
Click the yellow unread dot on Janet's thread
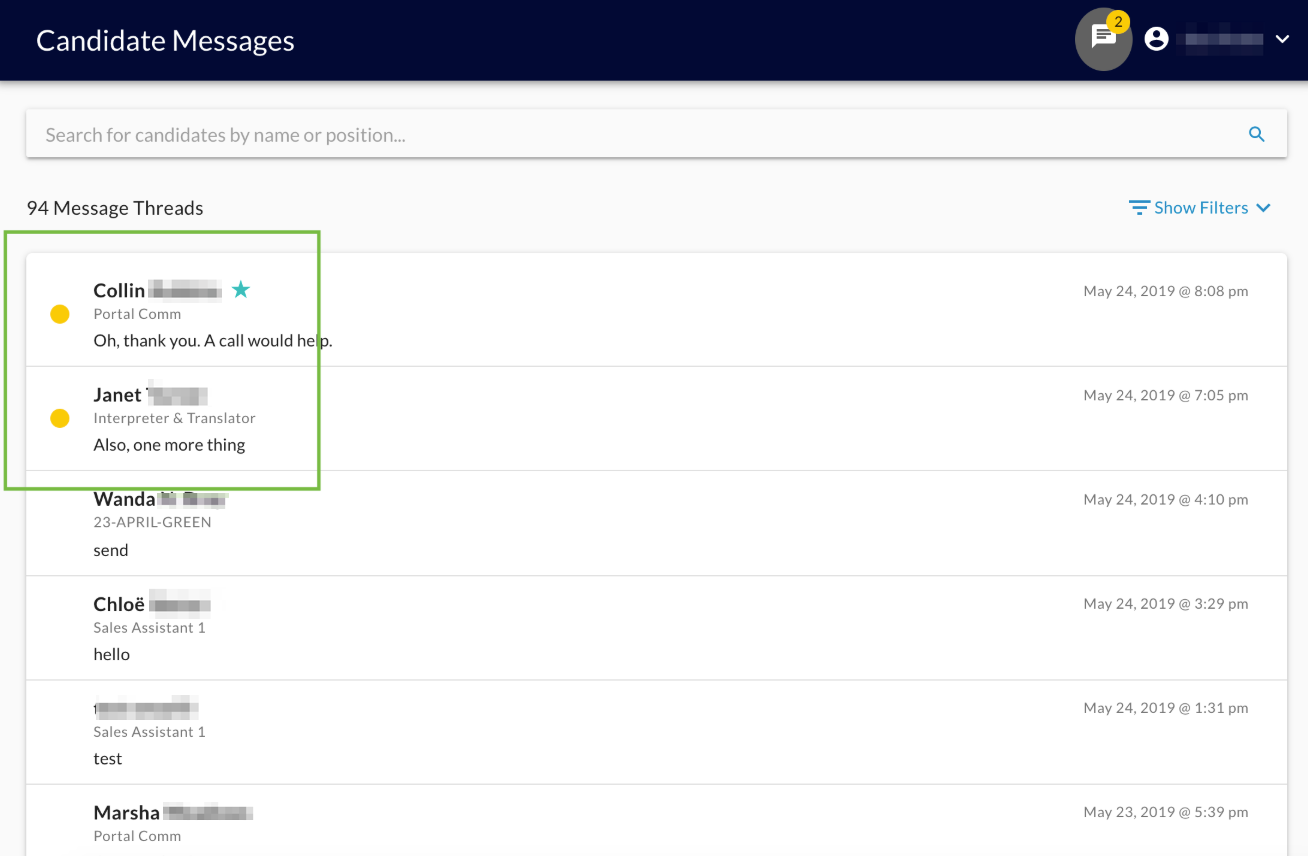tap(60, 418)
